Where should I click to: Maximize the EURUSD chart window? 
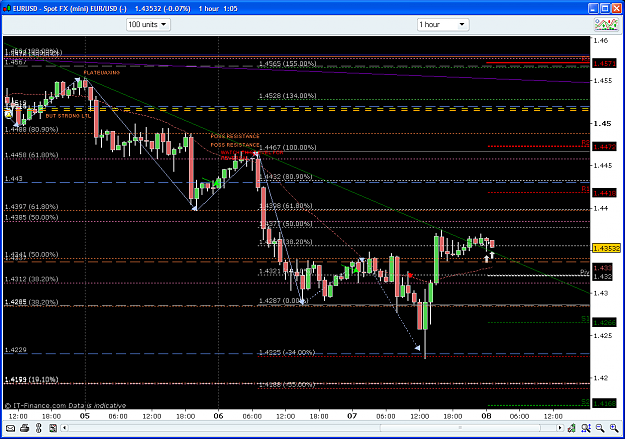pyautogui.click(x=605, y=8)
